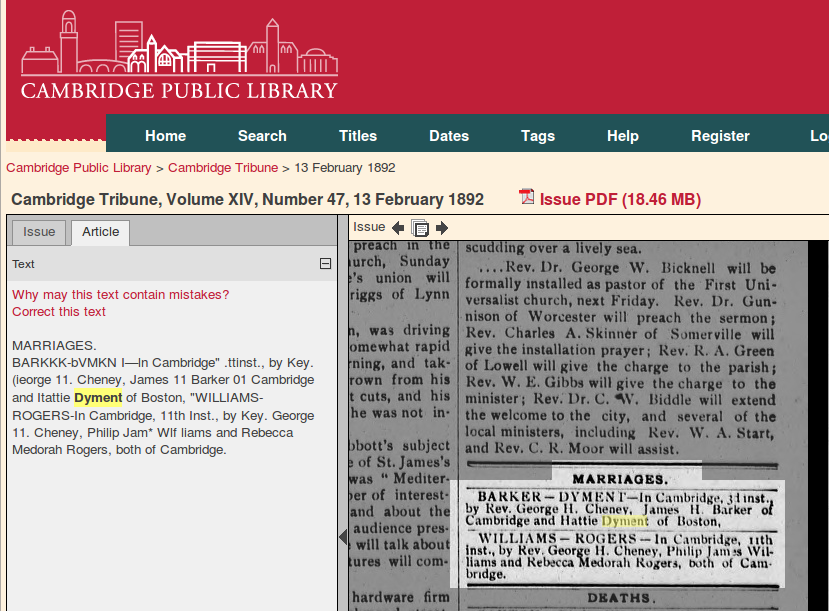The height and width of the screenshot is (611, 829).
Task: Open the Dates navigation item
Action: pos(449,136)
